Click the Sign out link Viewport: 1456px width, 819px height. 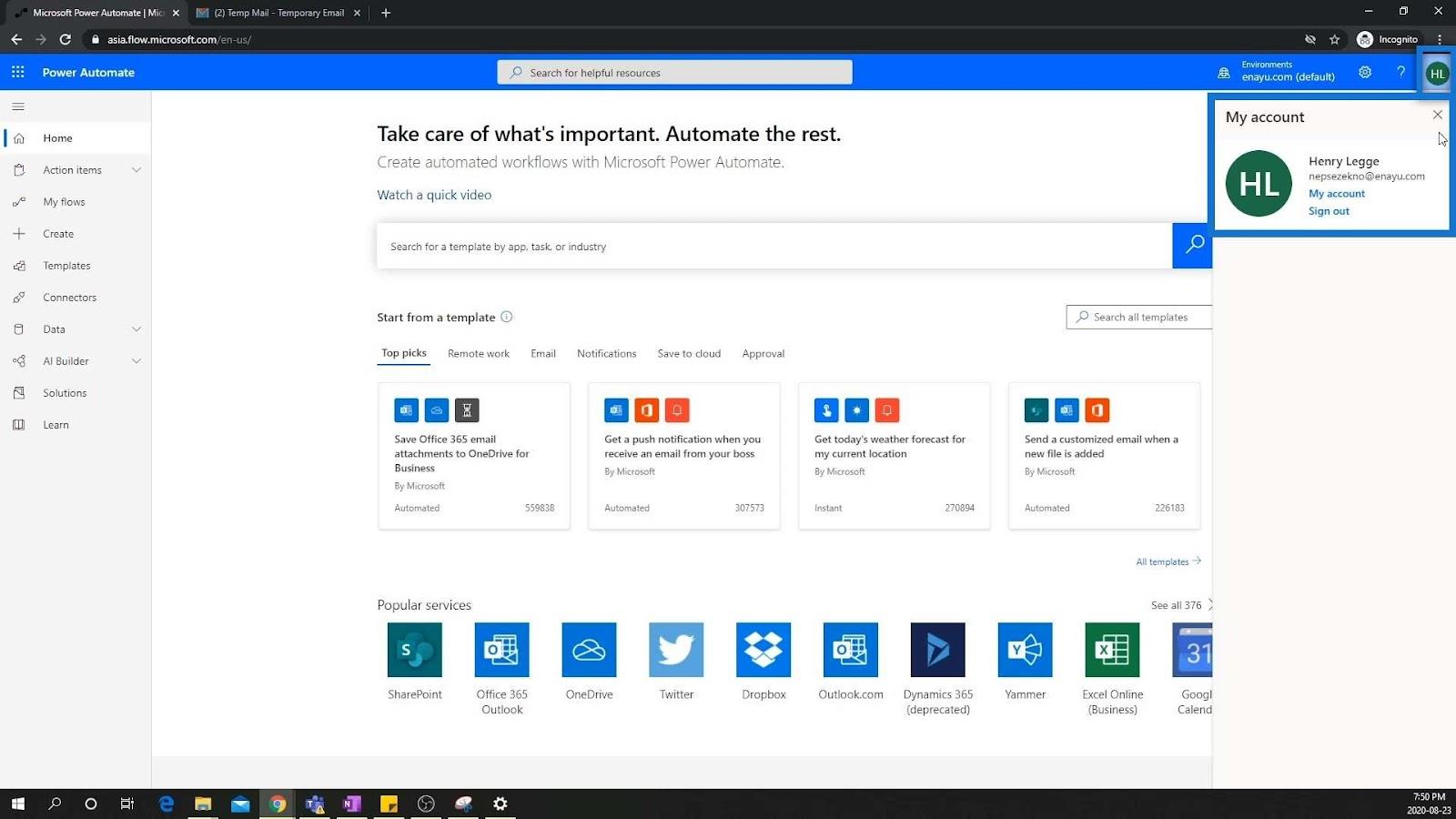pyautogui.click(x=1329, y=211)
